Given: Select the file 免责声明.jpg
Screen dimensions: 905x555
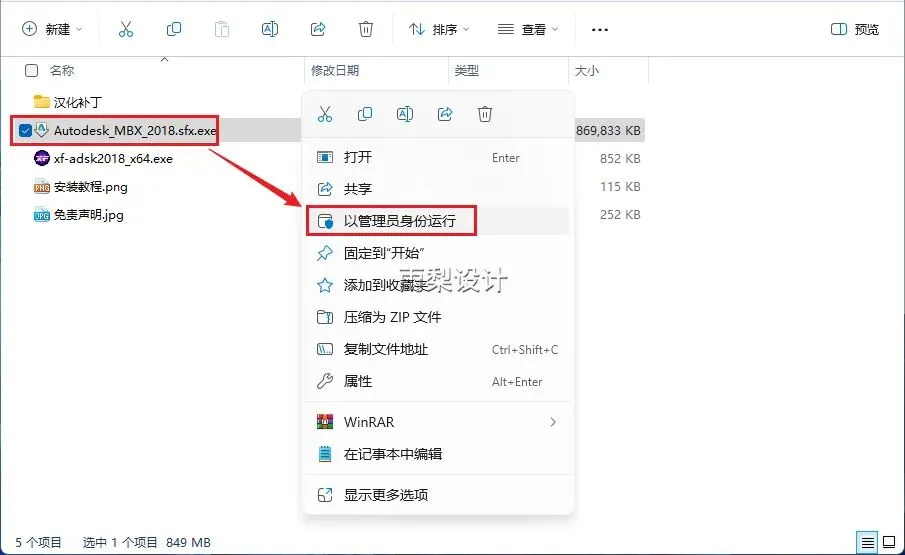Looking at the screenshot, I should pos(88,215).
